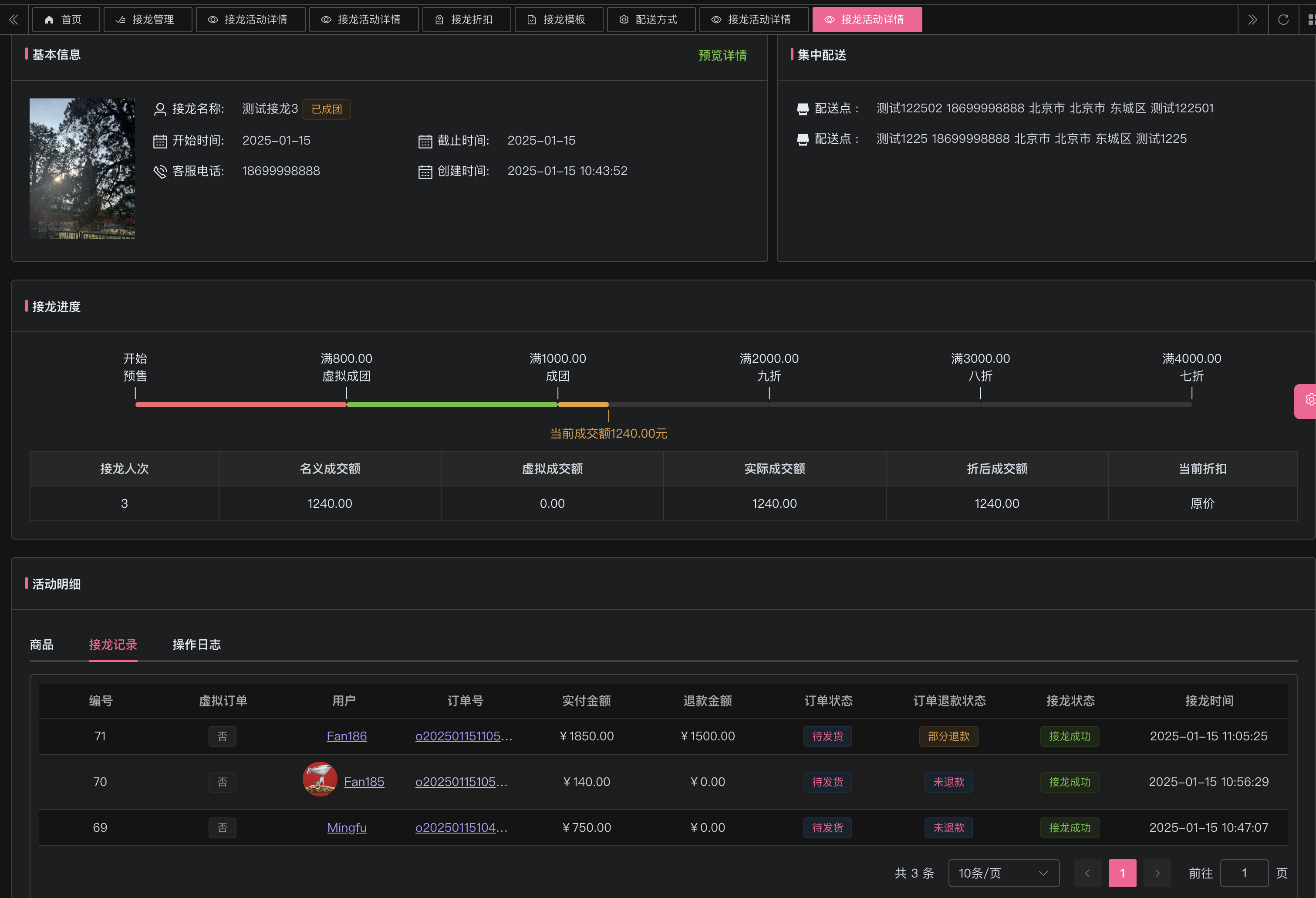This screenshot has width=1316, height=898.
Task: Open the 商品 detail tab
Action: click(x=41, y=645)
